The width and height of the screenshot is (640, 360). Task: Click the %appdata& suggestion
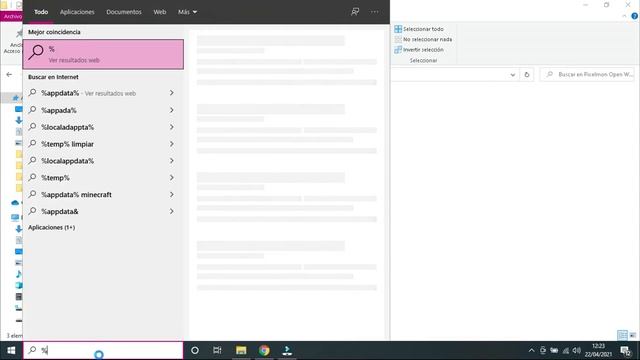(x=102, y=211)
